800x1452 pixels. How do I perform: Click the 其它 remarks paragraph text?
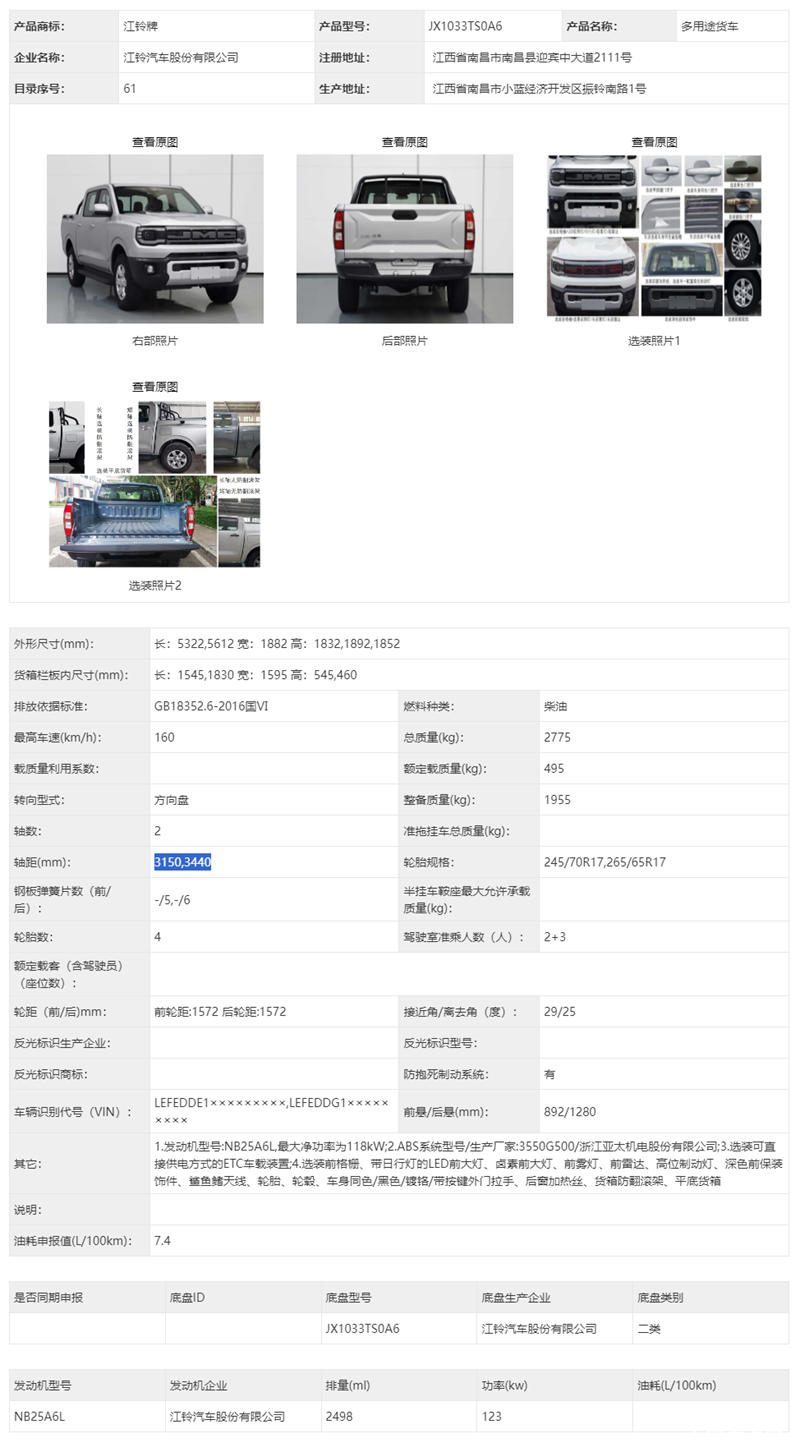[468, 1163]
